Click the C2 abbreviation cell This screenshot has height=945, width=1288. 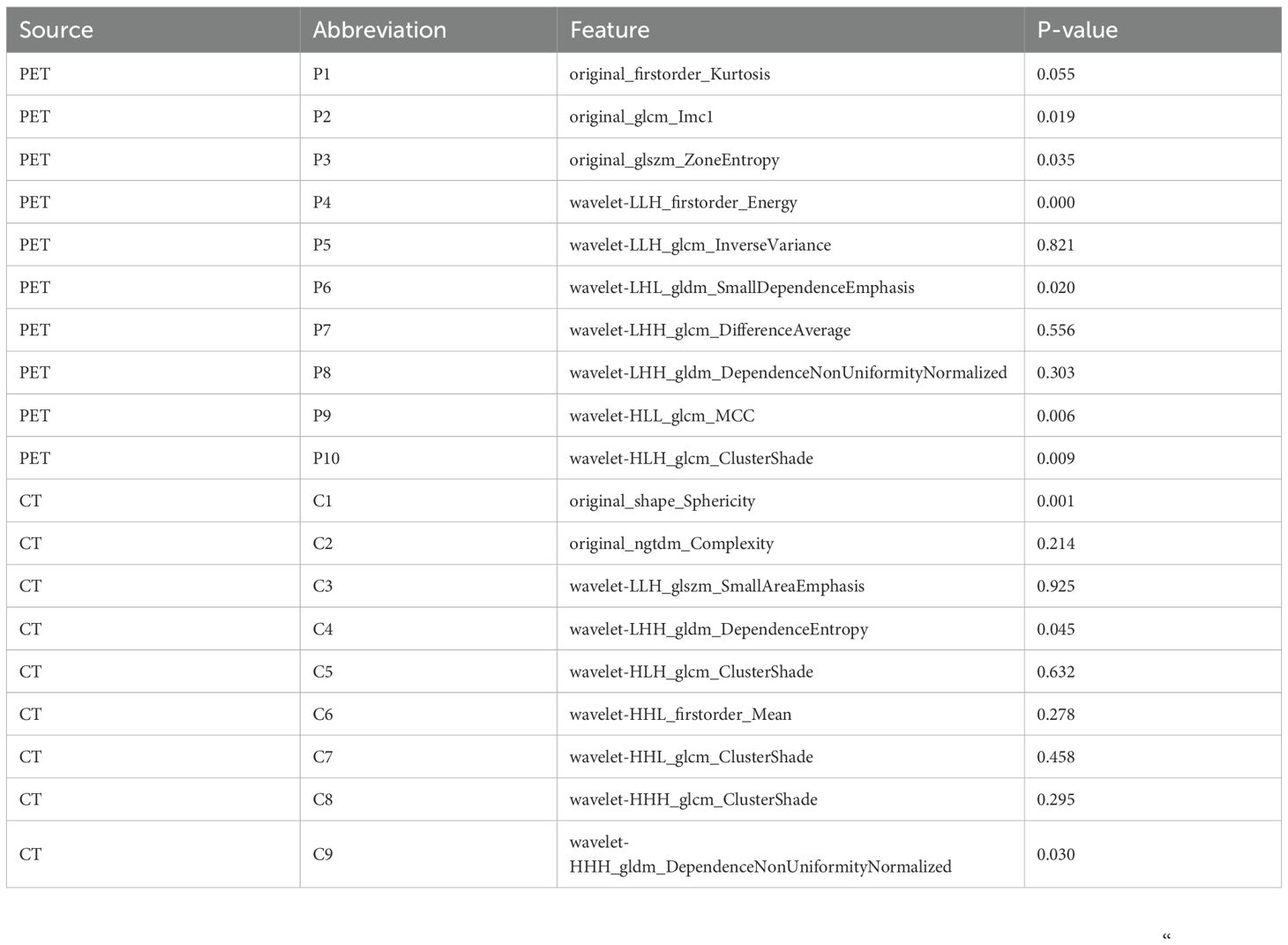pos(322,544)
